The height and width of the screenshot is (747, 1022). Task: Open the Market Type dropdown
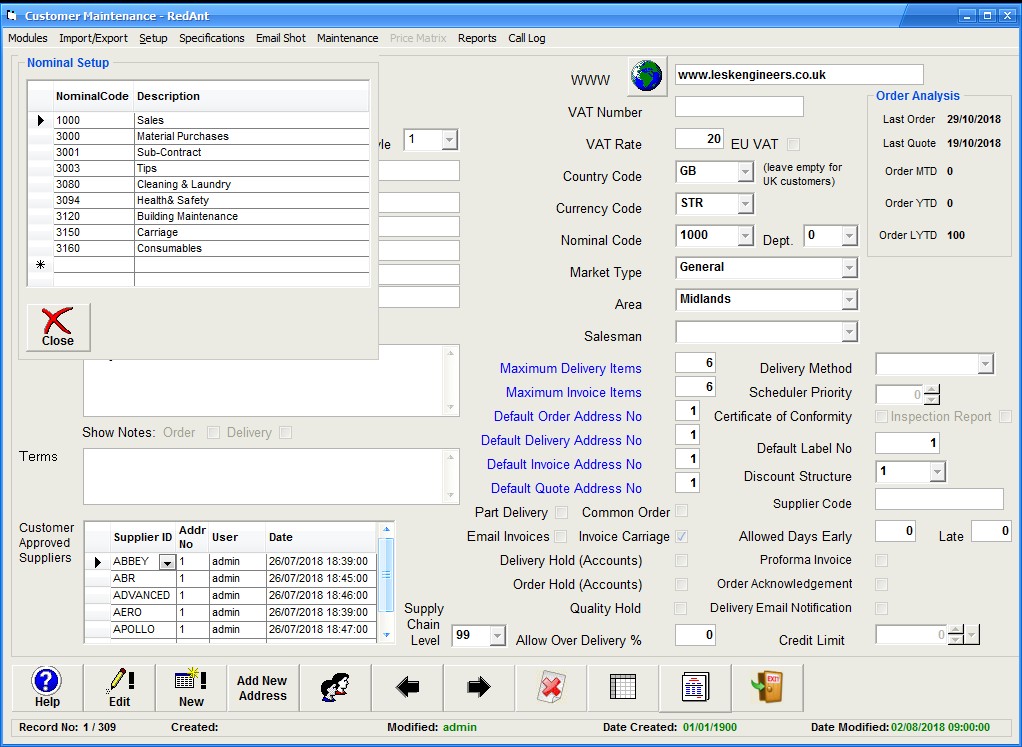tap(849, 268)
